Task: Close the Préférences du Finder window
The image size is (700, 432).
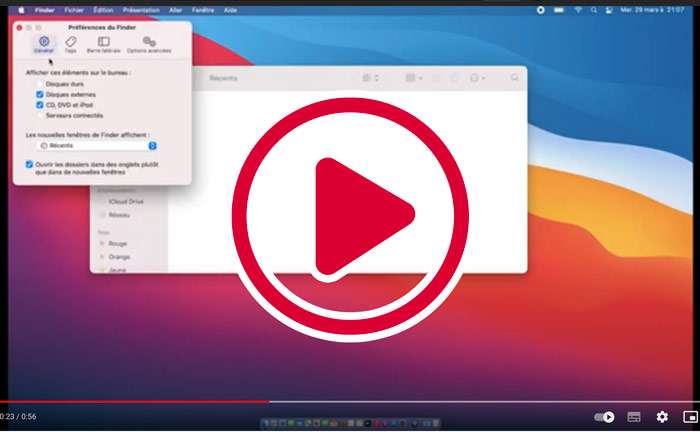Action: pyautogui.click(x=19, y=28)
